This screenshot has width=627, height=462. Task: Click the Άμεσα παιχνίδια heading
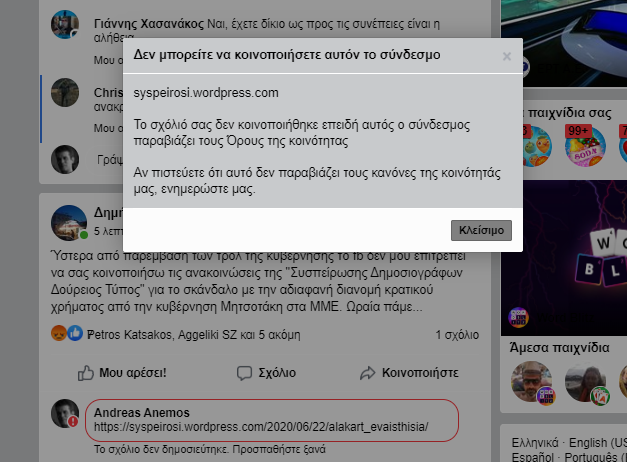coord(559,347)
